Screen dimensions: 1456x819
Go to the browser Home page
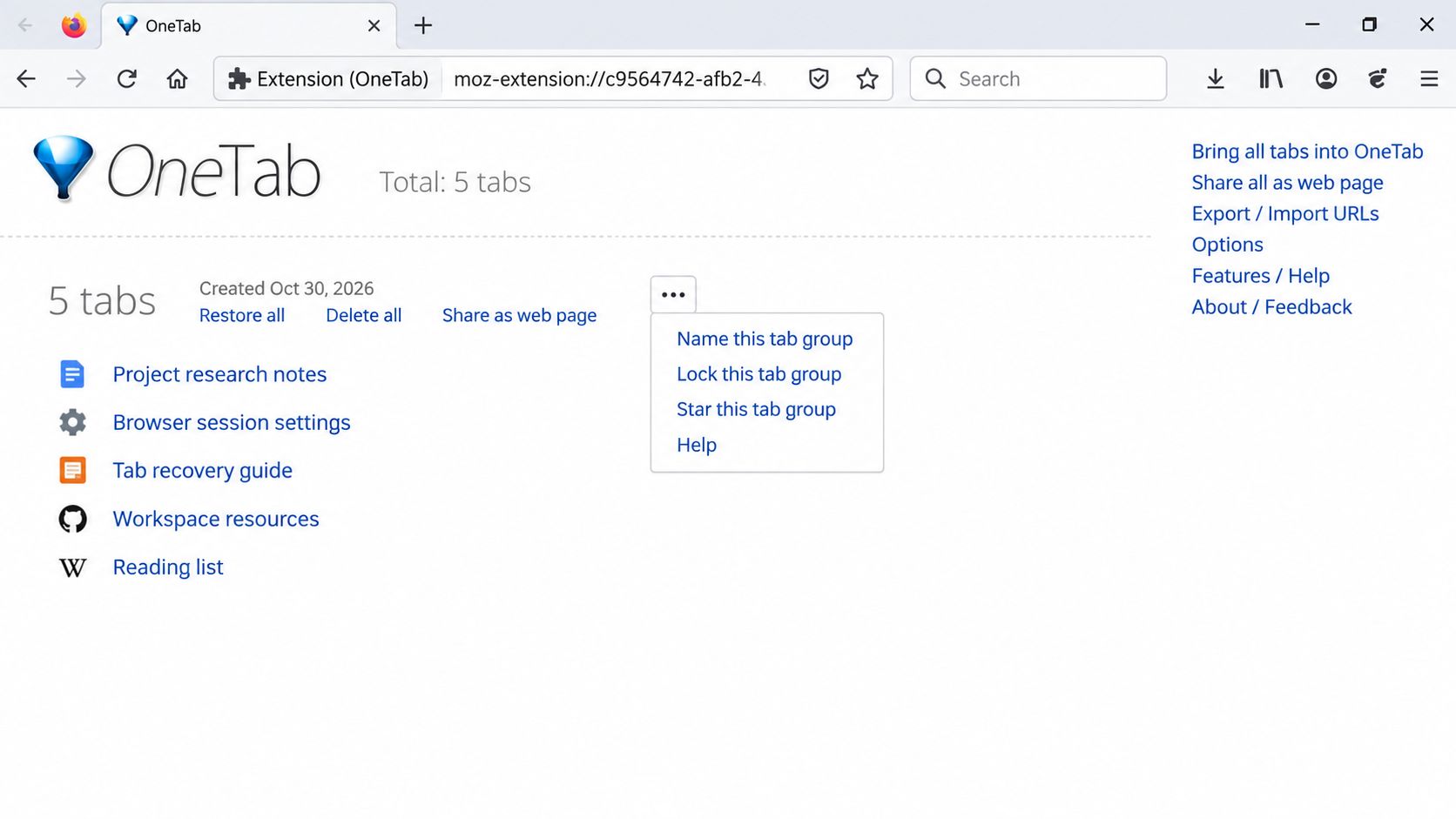(178, 79)
